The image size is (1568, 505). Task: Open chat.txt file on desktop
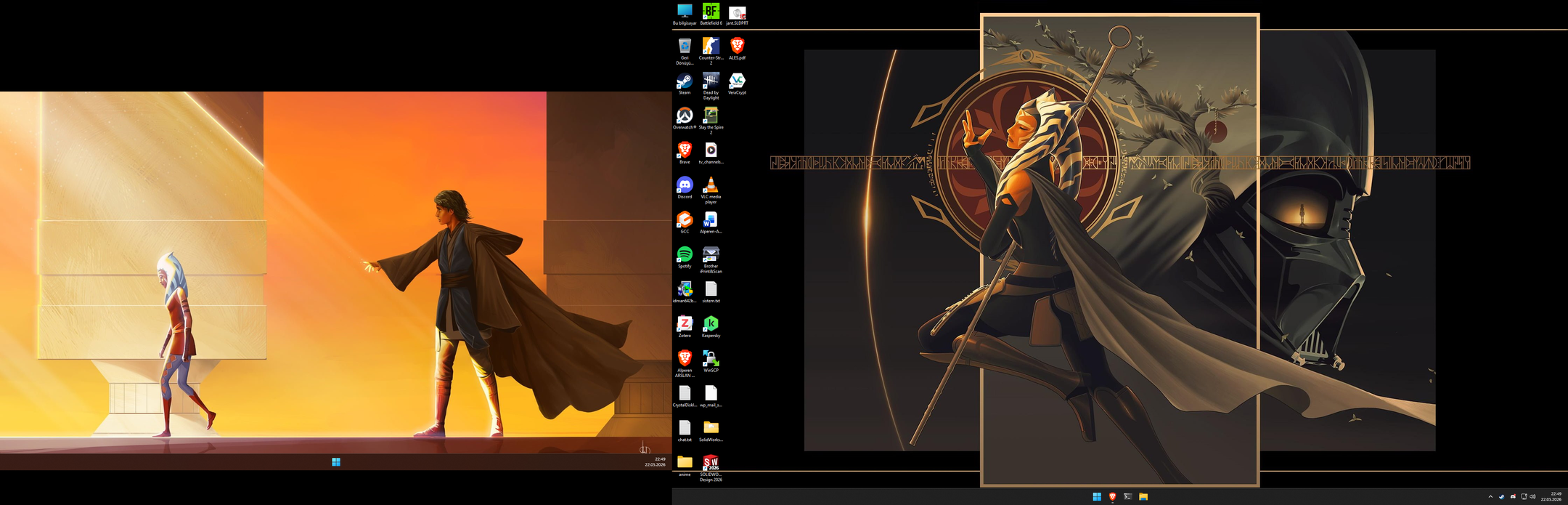pyautogui.click(x=685, y=431)
